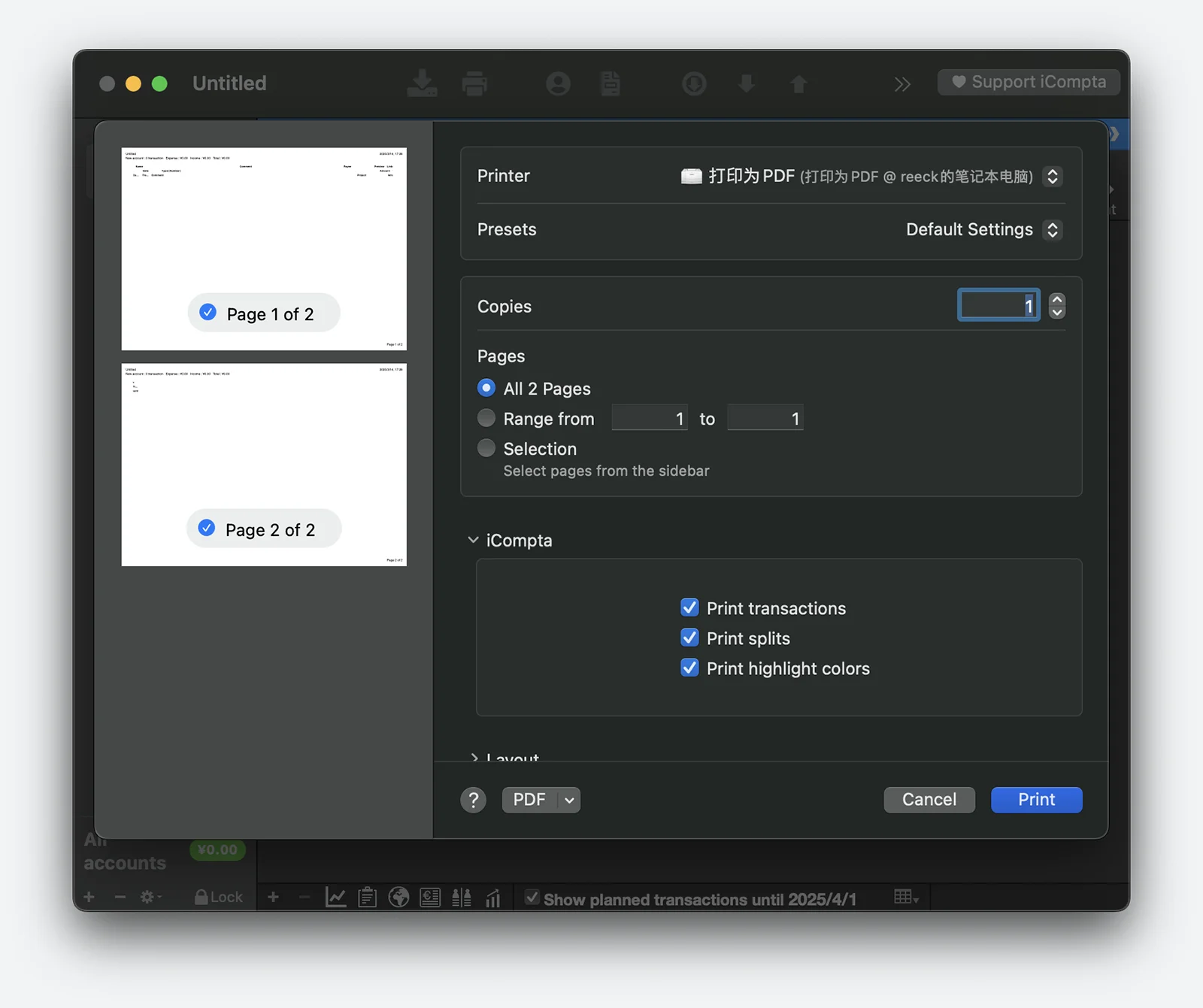Select the Selection radio button

(x=486, y=448)
